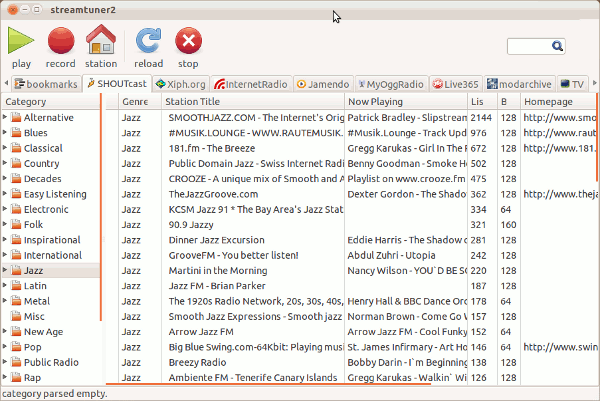Select the Public Domain Jazz station
600x401 pixels.
pyautogui.click(x=351, y=163)
